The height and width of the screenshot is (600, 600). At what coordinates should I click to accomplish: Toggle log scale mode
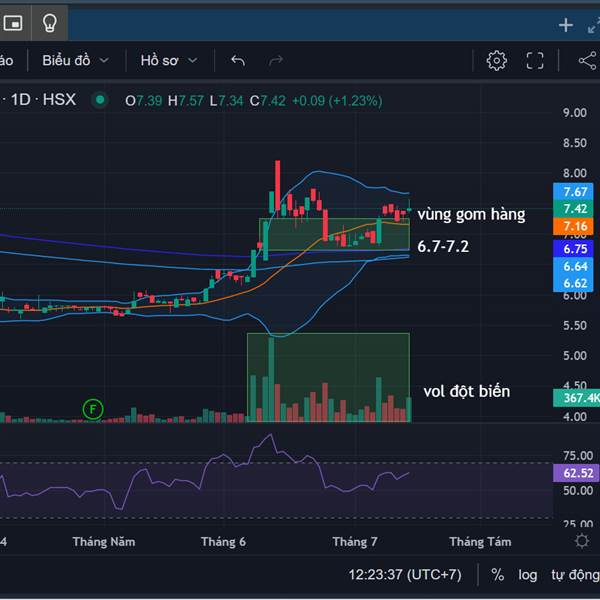tap(527, 575)
